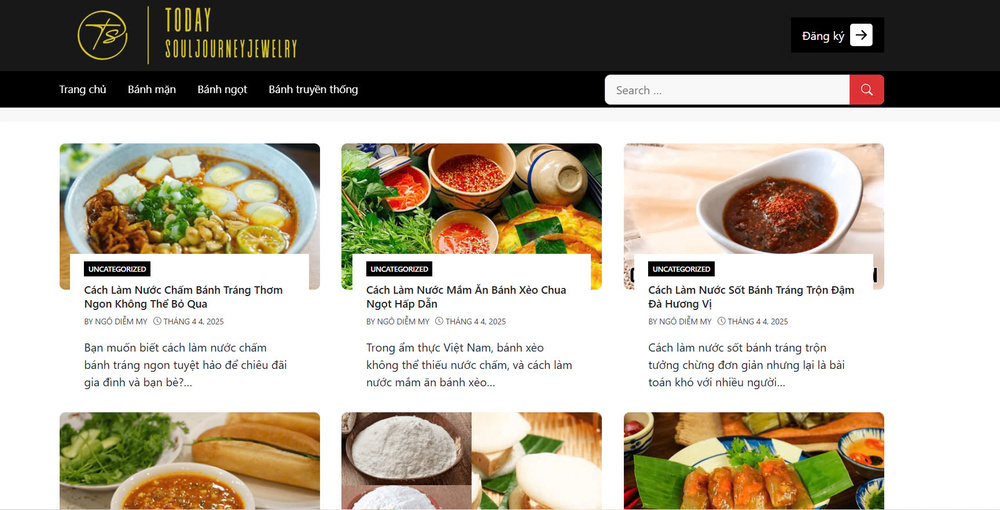
Task: Select the Bánh truyền thống menu item
Action: [313, 90]
